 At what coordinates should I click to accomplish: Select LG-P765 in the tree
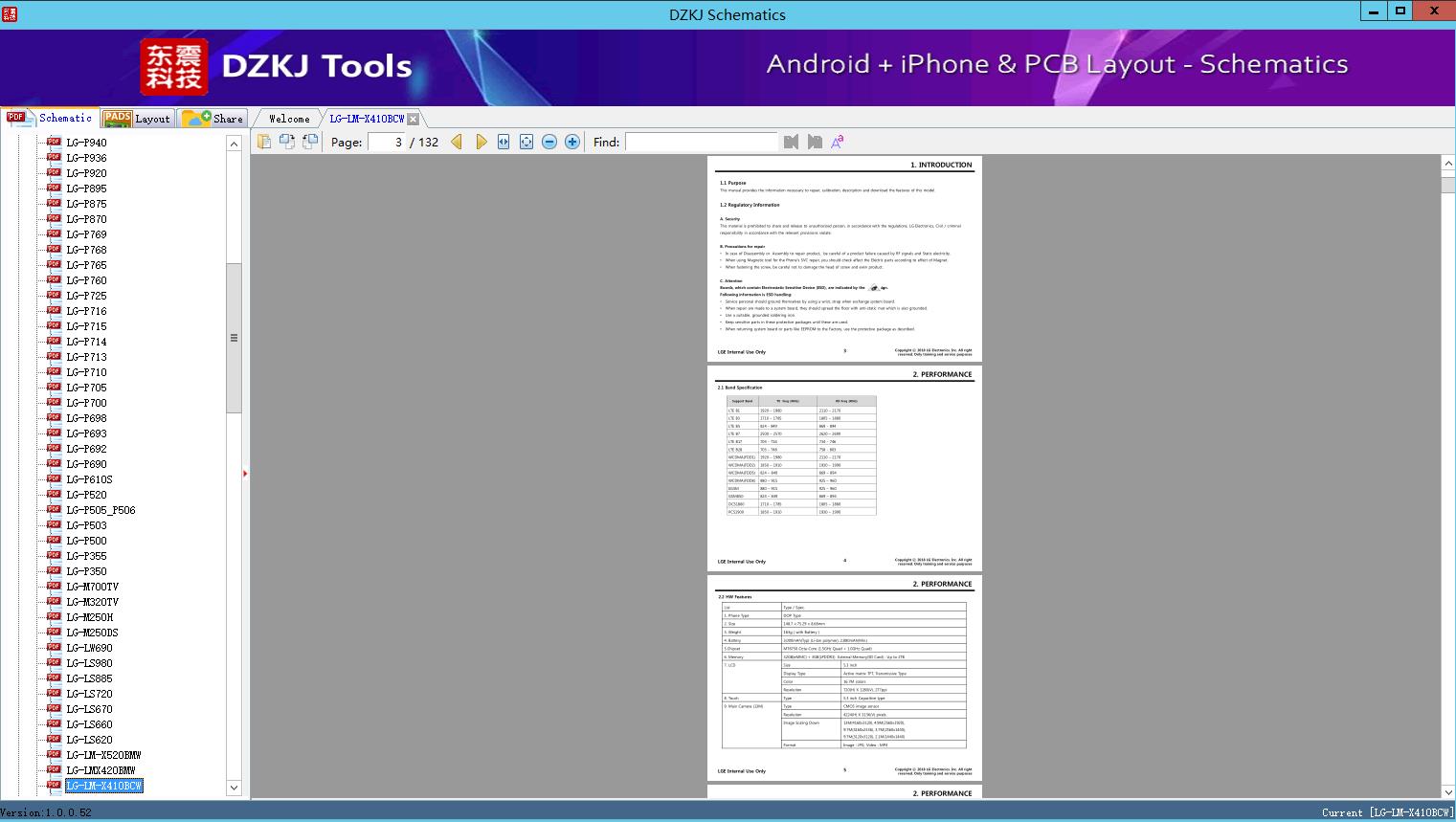coord(86,265)
